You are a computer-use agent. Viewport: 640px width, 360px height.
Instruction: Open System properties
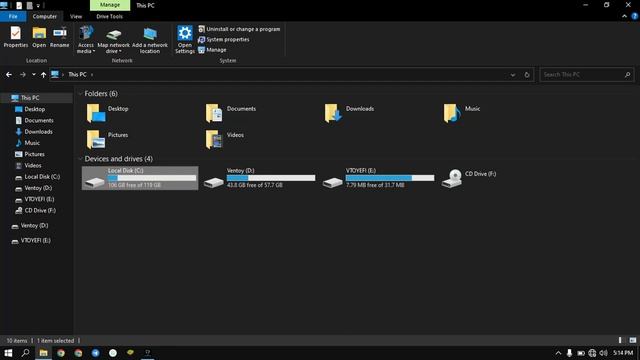(x=224, y=40)
